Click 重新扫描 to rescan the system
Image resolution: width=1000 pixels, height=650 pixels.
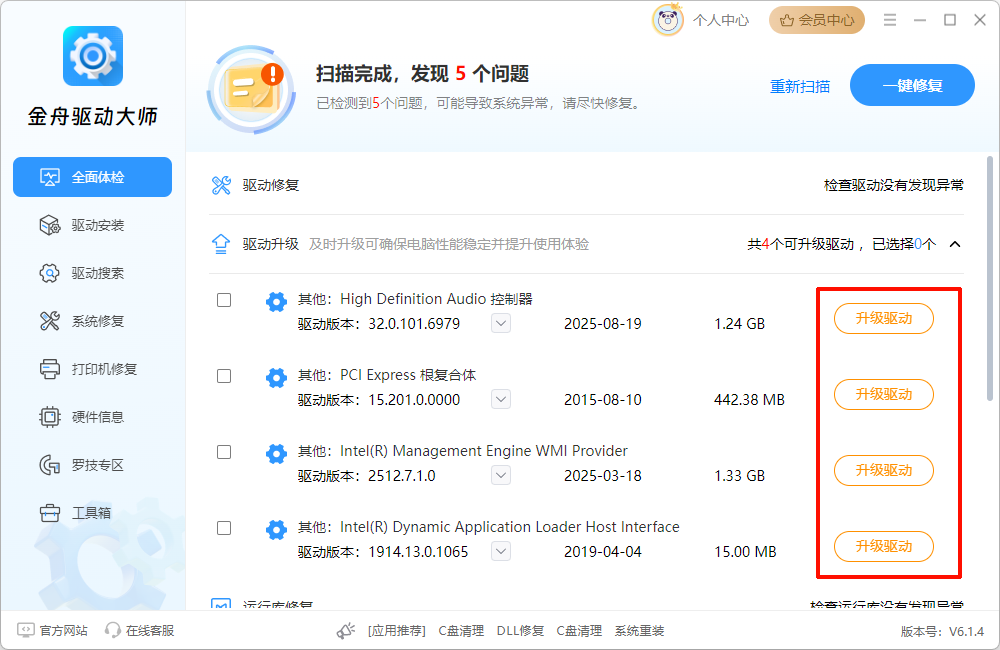pos(800,86)
